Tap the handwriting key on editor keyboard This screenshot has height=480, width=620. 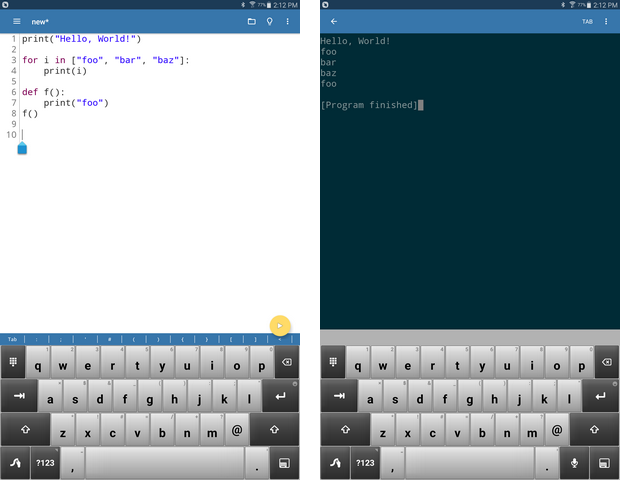[x=15, y=463]
